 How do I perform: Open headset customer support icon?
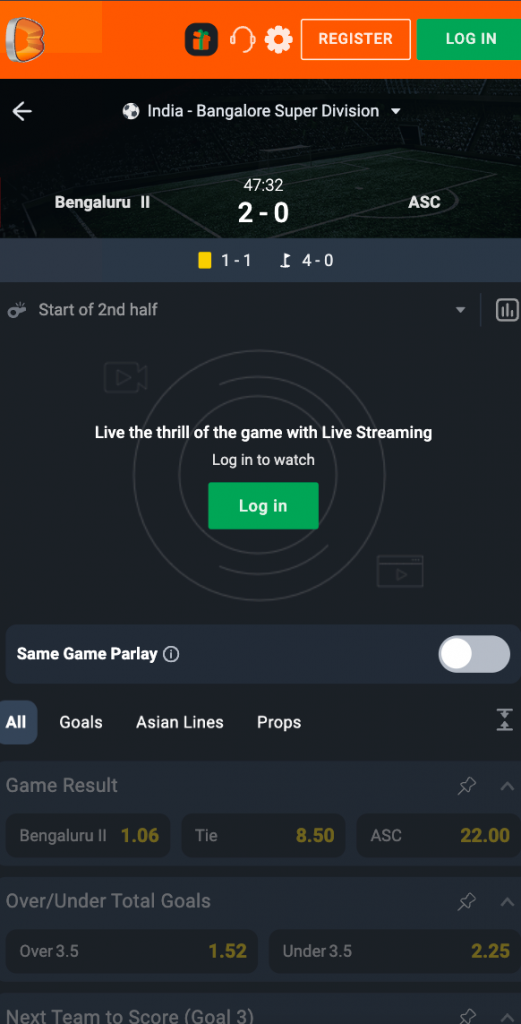click(242, 40)
